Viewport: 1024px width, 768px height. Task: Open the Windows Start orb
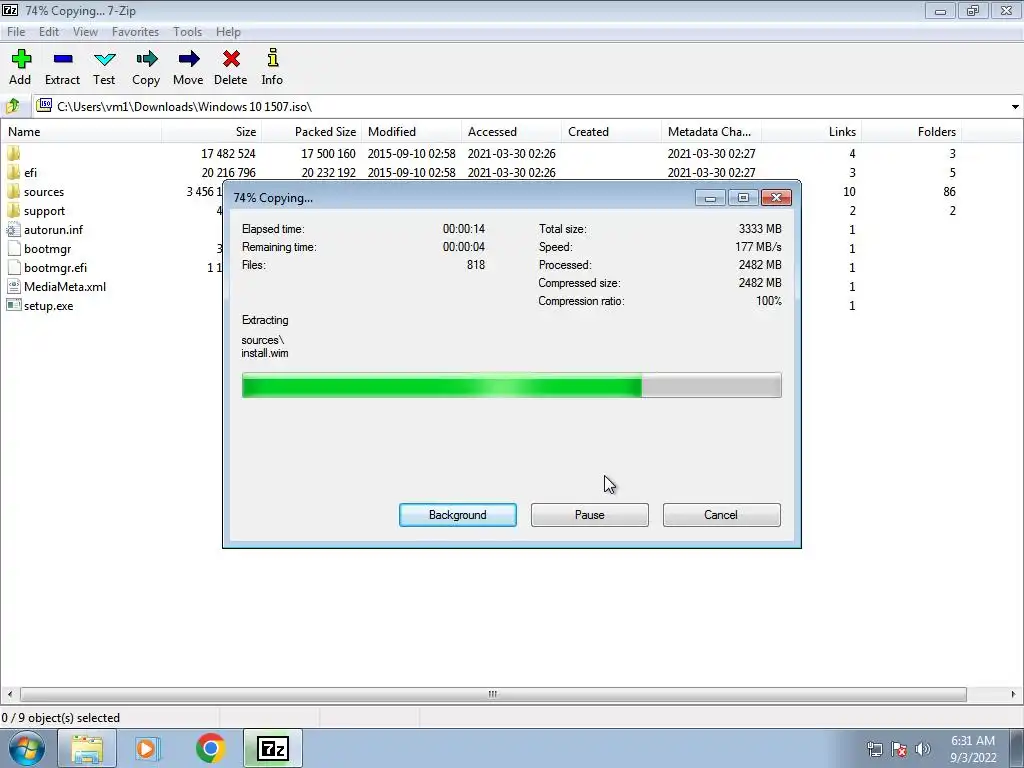pos(27,748)
